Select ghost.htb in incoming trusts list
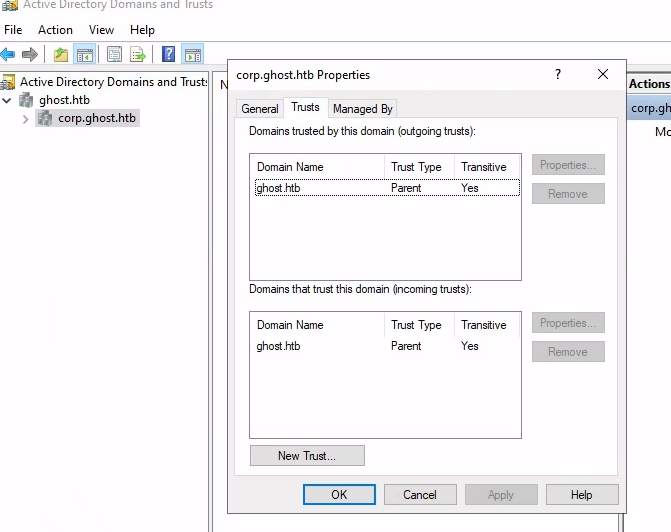The image size is (671, 532). tap(387, 346)
